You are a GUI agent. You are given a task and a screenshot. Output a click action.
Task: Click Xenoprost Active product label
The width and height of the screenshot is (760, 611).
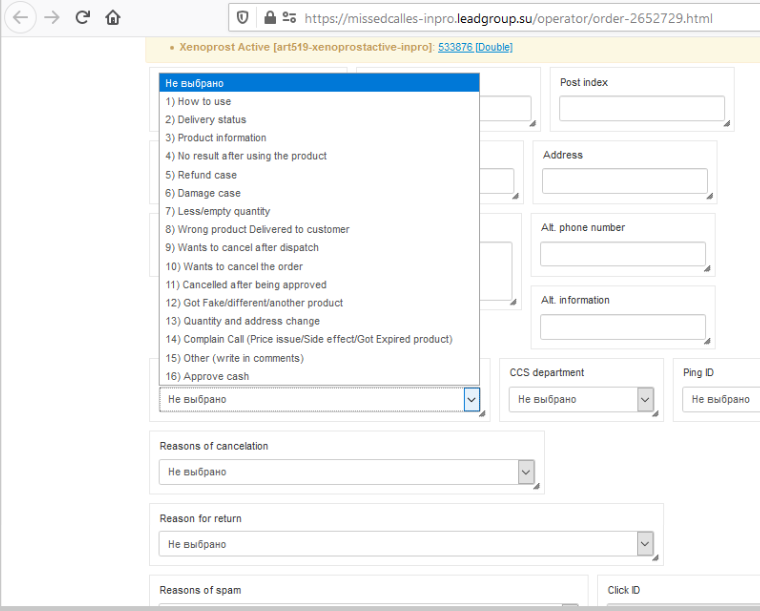click(307, 47)
